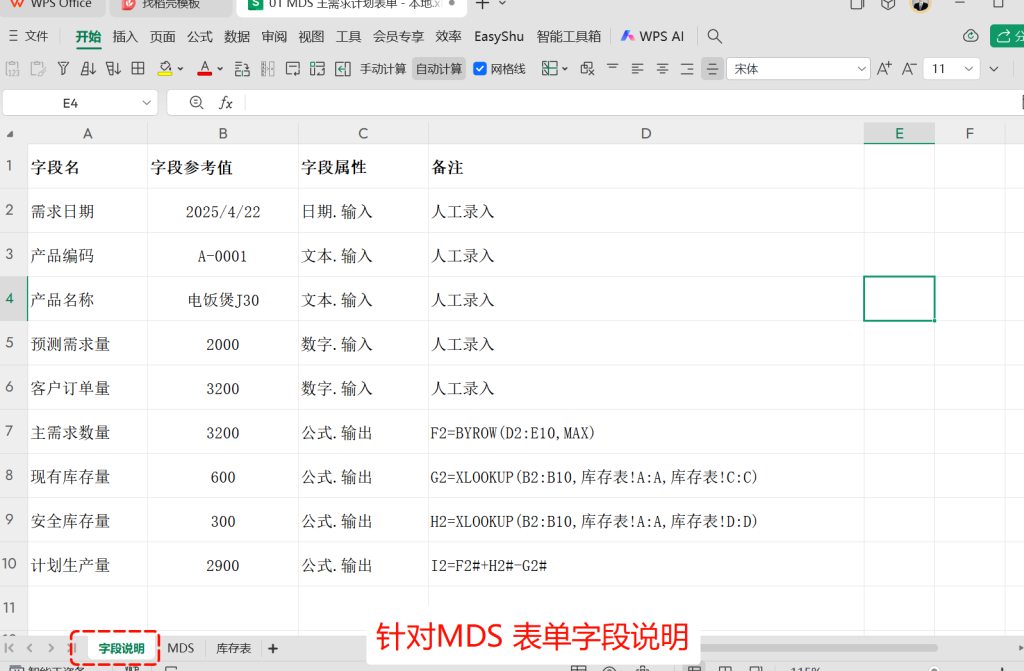
Task: Switch to the 公式 ribbon tab
Action: [x=199, y=37]
